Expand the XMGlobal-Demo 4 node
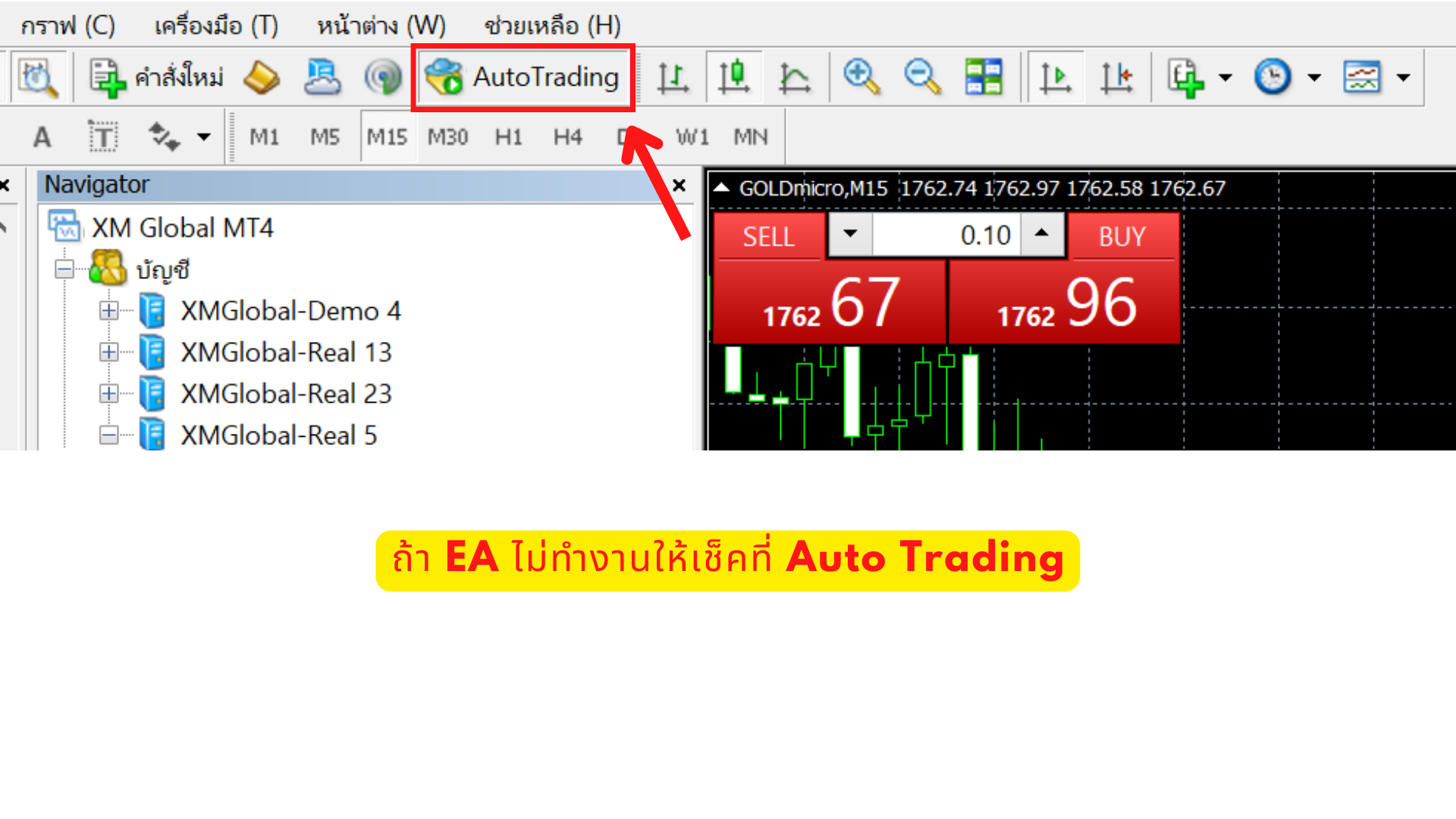This screenshot has width=1456, height=819. click(x=109, y=311)
